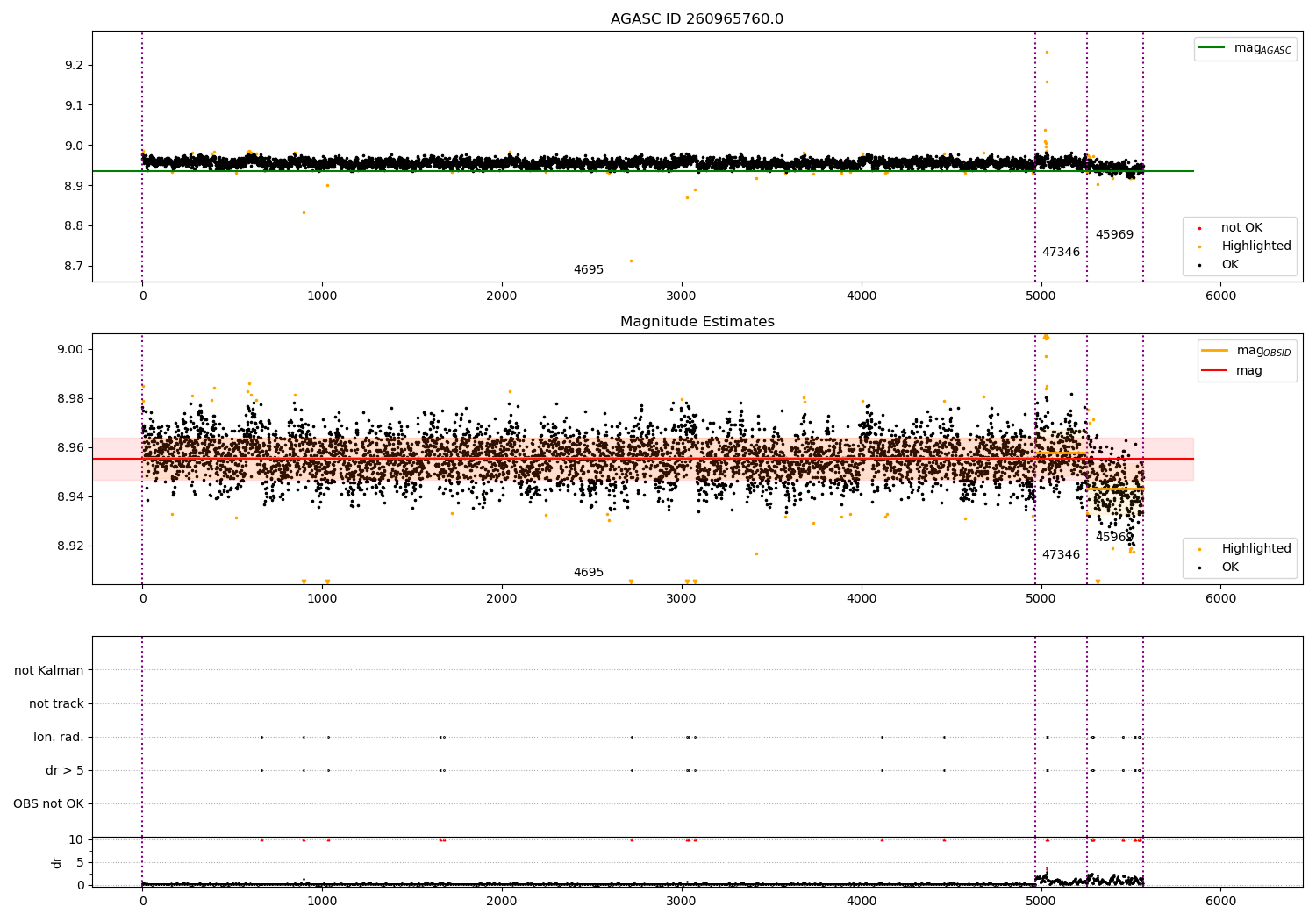The width and height of the screenshot is (1316, 921).
Task: Click the 'not Kalman' row label
Action: [49, 671]
